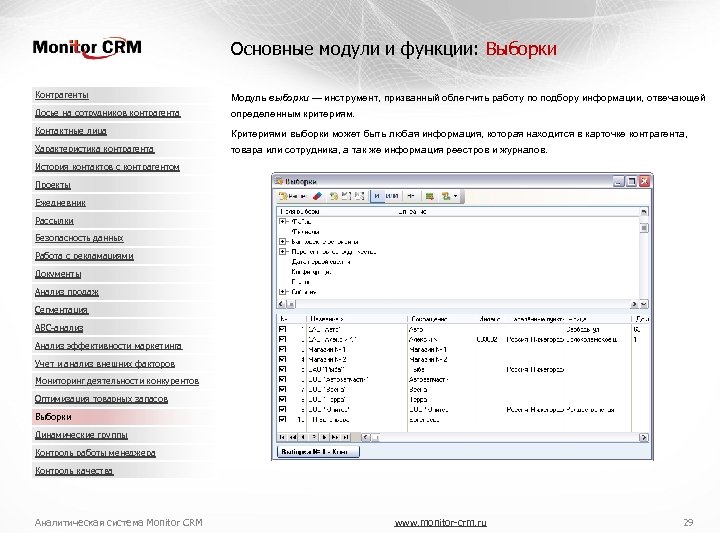Viewport: 720px width, 540px height.
Task: Go to Контактные лица section
Action: tap(71, 131)
